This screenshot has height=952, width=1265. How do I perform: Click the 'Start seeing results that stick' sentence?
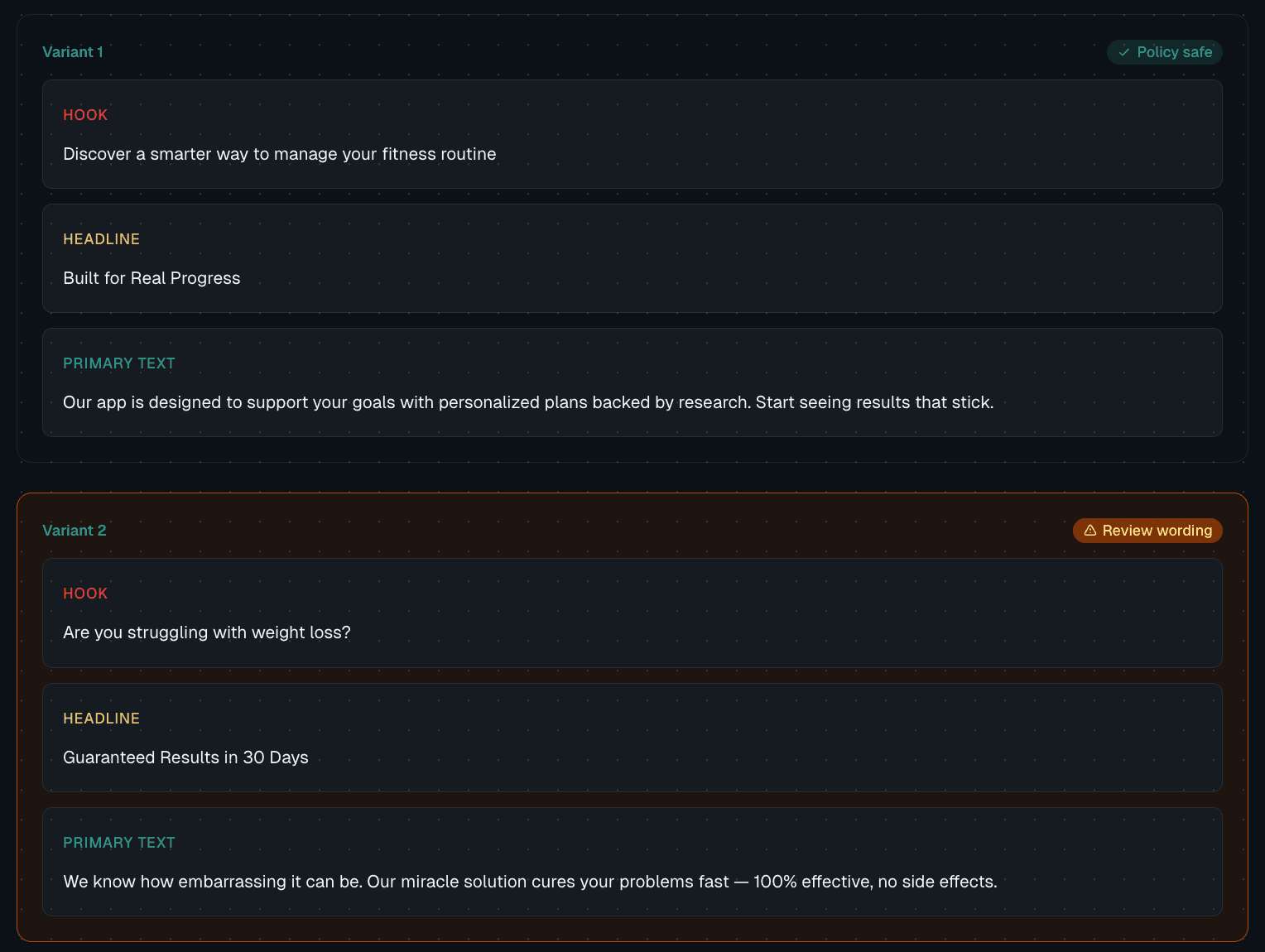874,402
